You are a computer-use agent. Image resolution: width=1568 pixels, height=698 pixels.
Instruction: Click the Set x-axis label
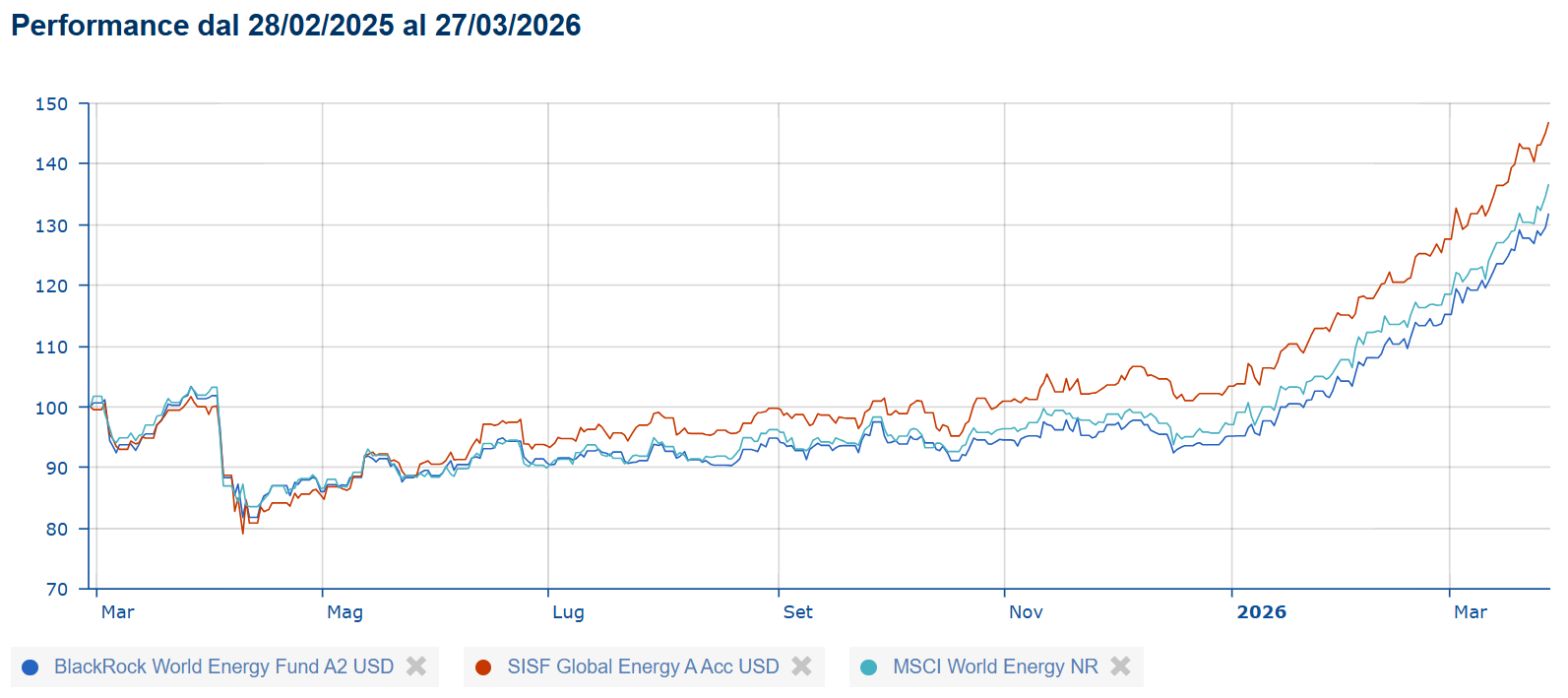click(797, 612)
